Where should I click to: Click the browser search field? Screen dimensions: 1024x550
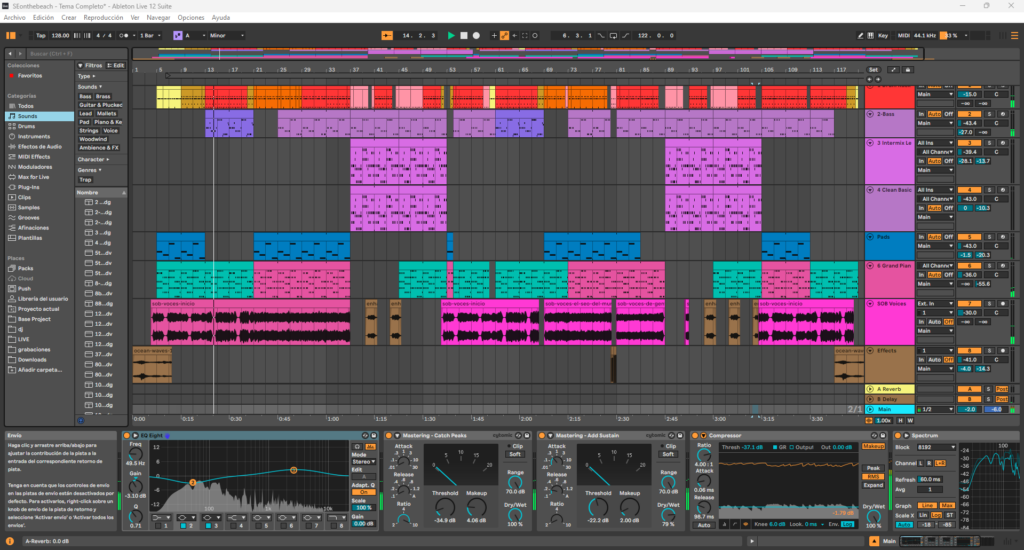(x=77, y=54)
